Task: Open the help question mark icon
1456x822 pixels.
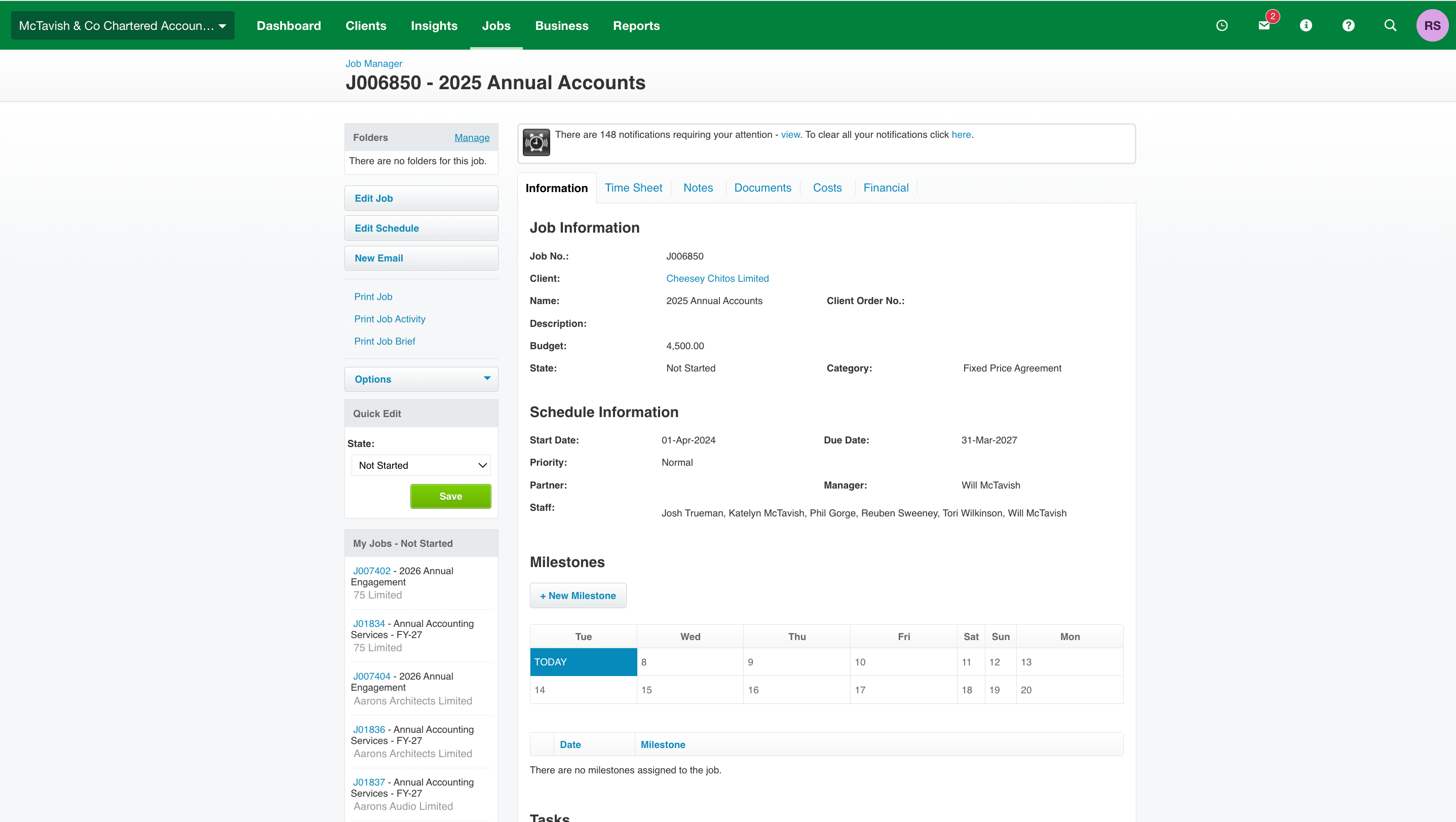Action: coord(1348,25)
